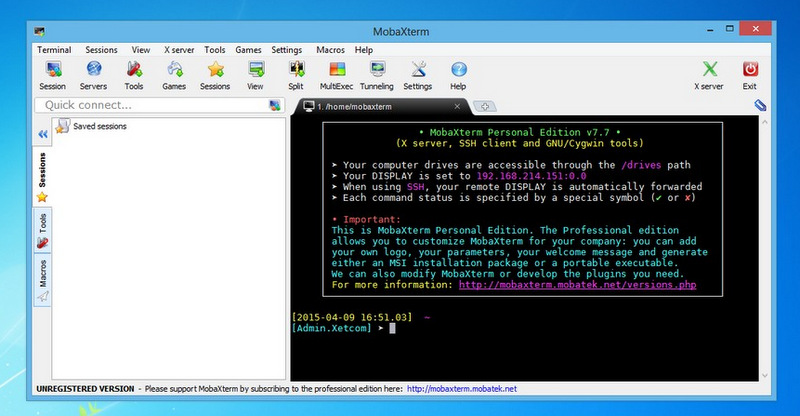Open the Terminal menu
800x416 pixels.
(x=54, y=50)
